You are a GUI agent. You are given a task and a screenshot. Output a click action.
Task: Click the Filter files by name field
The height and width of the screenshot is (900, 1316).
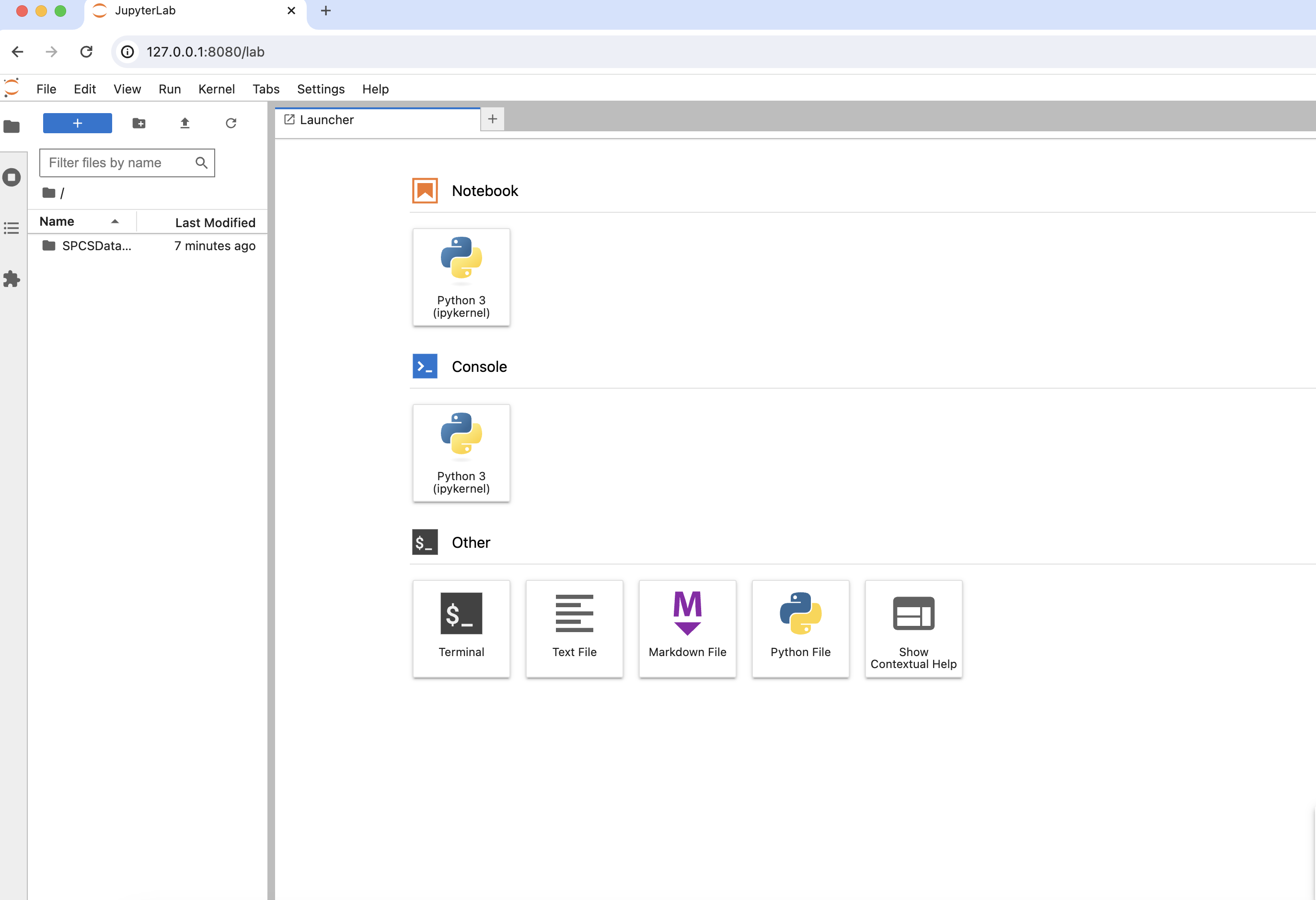pos(127,162)
